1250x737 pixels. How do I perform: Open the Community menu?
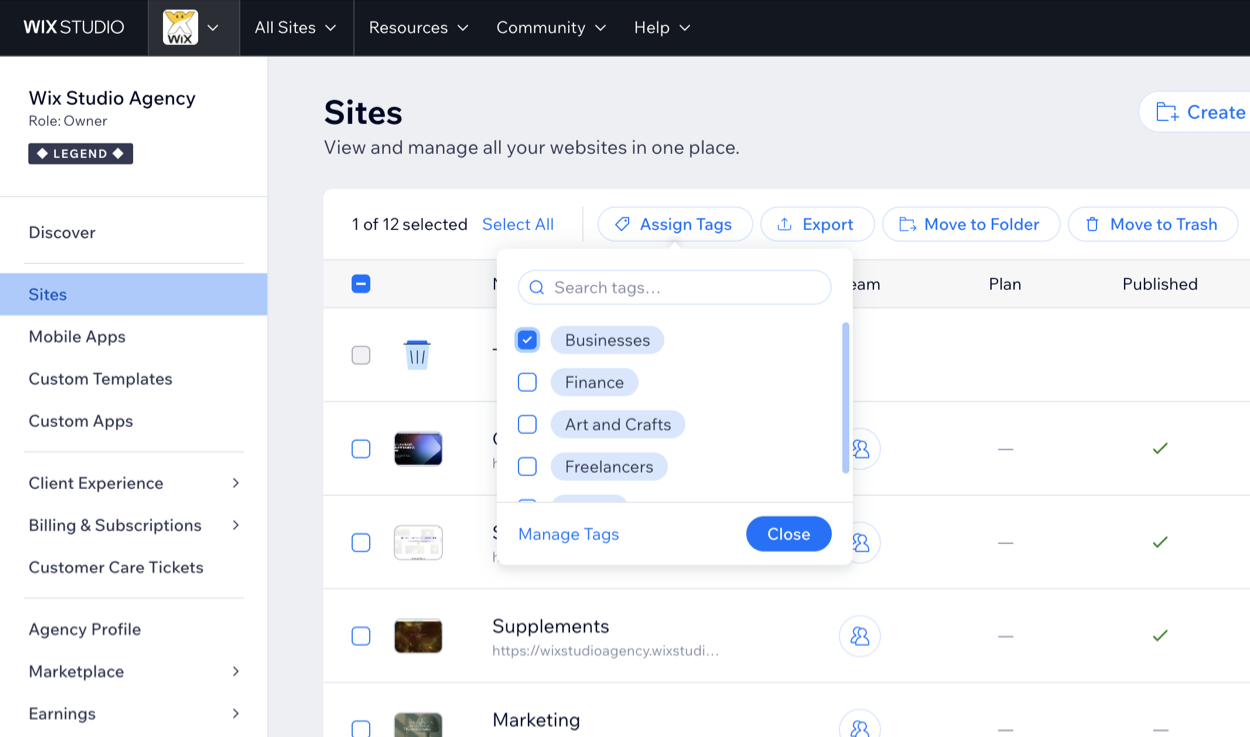(x=551, y=27)
